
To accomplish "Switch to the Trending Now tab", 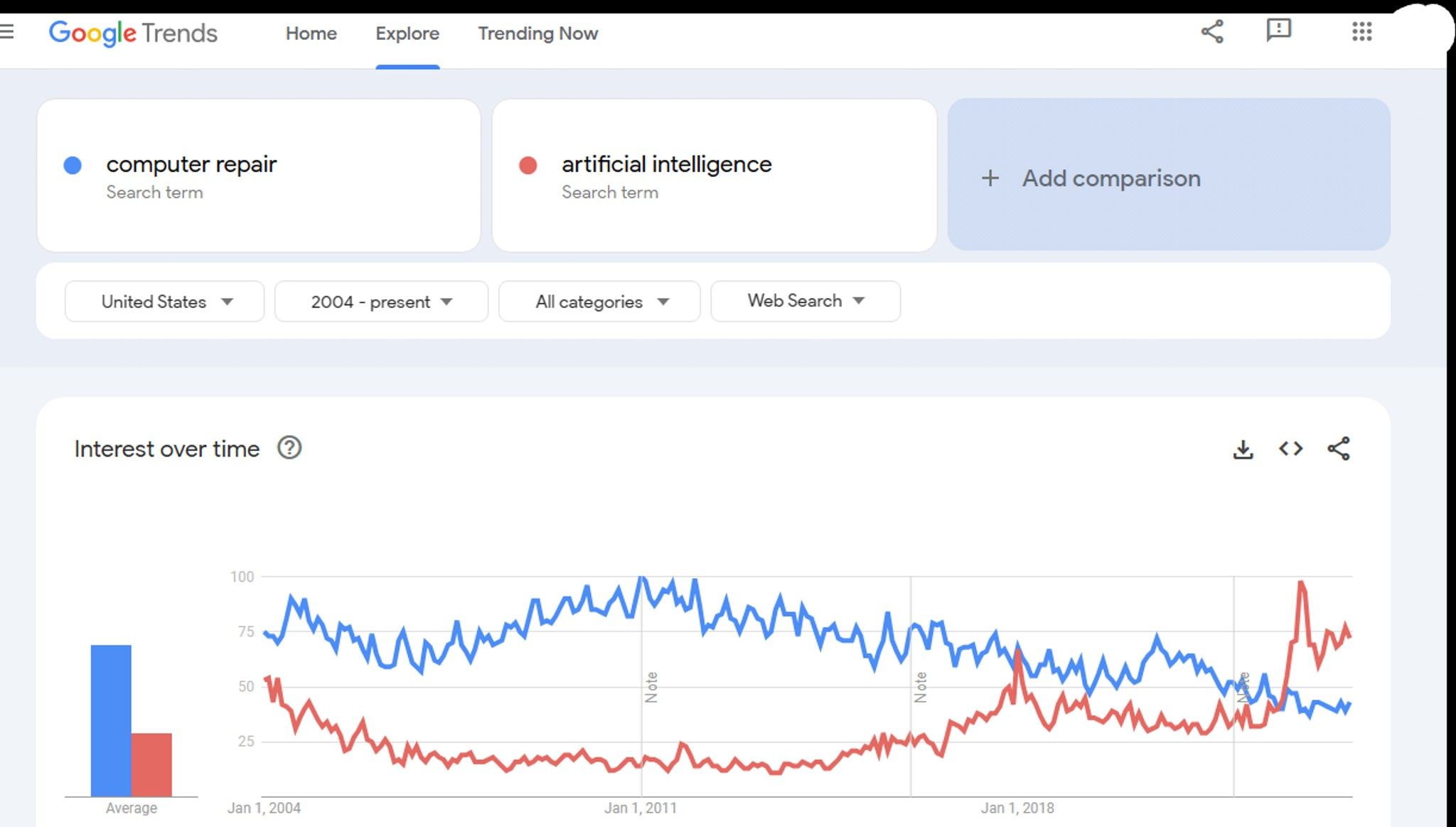I will tap(537, 33).
